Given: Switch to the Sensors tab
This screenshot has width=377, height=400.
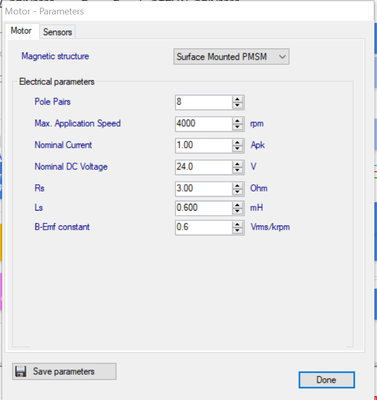Looking at the screenshot, I should [57, 32].
